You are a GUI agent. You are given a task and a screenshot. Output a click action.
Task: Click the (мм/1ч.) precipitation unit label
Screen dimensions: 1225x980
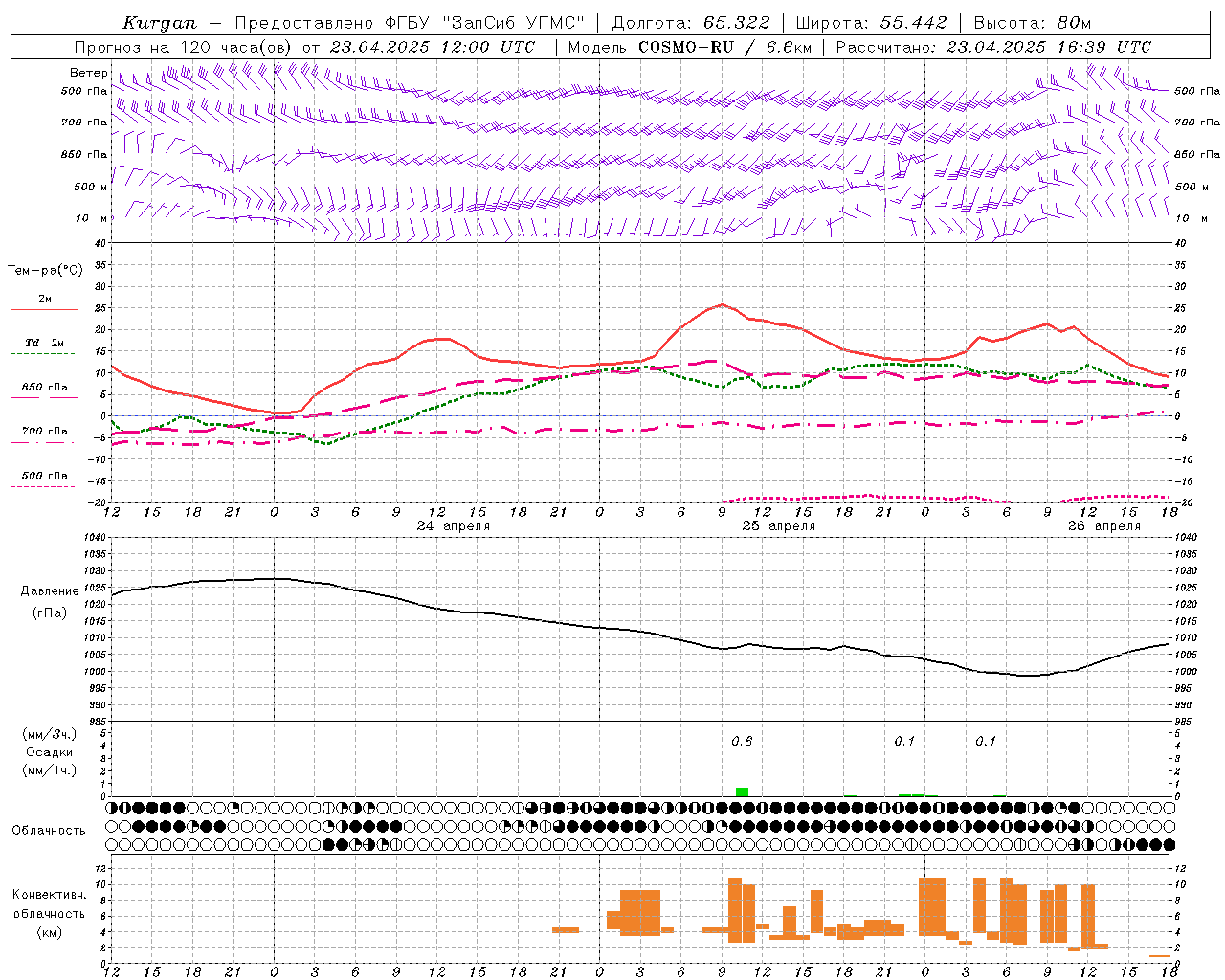click(x=49, y=770)
